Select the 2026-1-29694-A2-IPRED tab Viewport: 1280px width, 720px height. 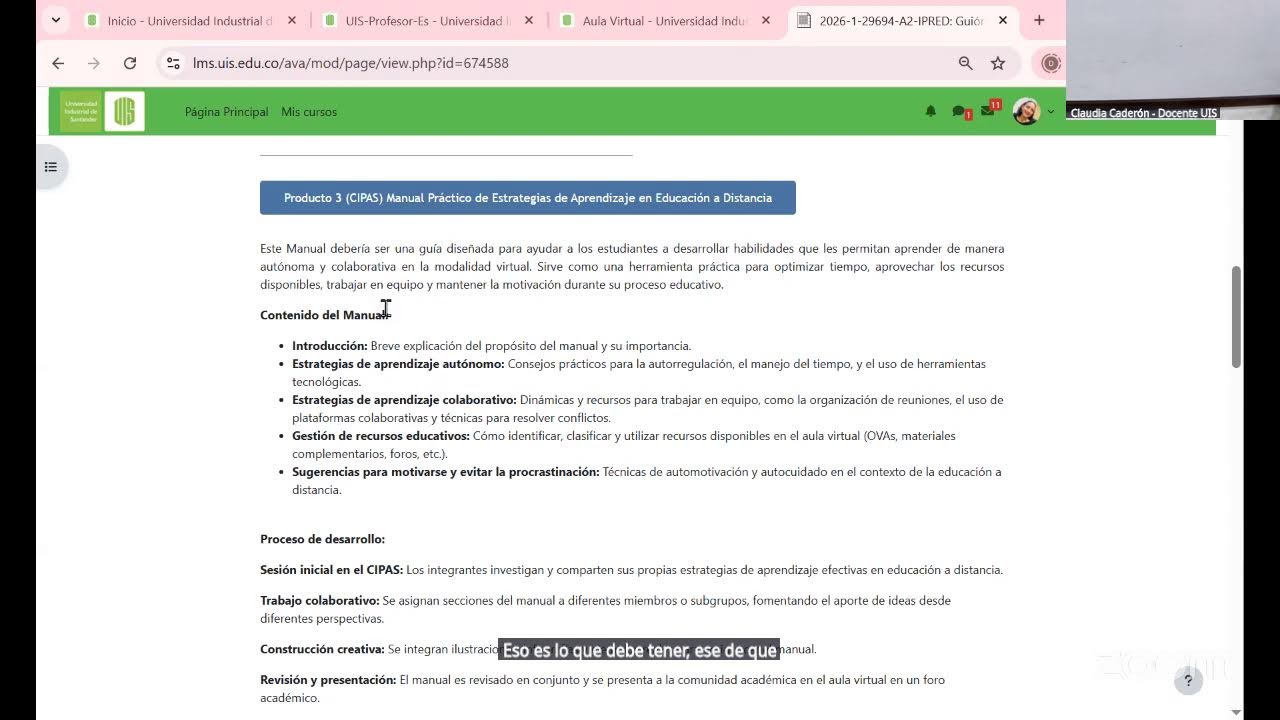903,21
